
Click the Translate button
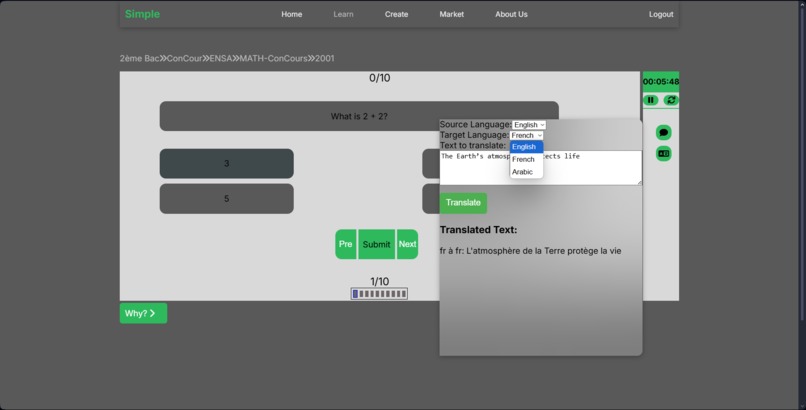[x=463, y=202]
